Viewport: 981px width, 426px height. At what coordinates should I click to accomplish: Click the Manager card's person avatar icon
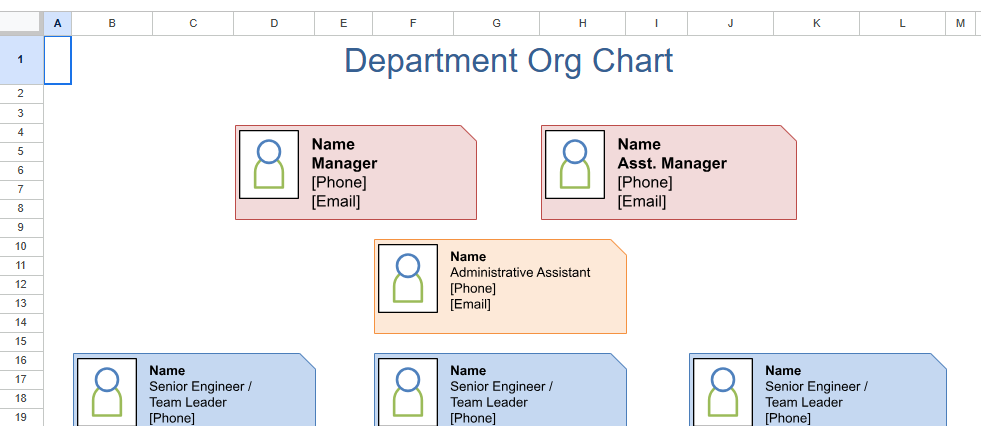pos(268,165)
